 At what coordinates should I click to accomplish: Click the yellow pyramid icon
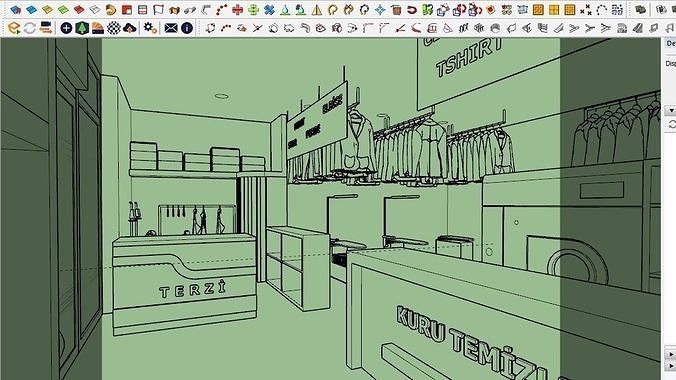tap(317, 9)
